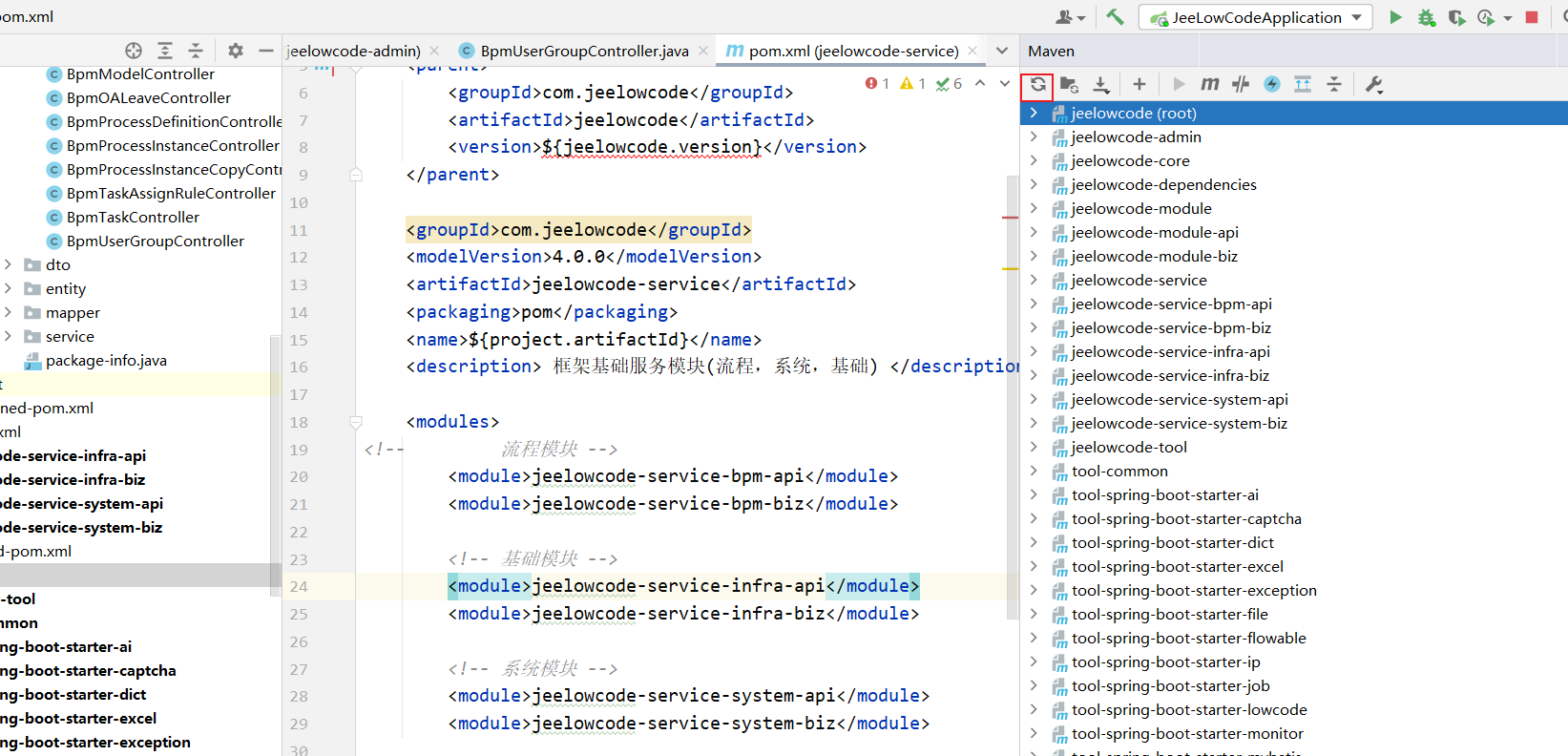Debug JeeLowCodeApplication with bug icon
Screen dimensions: 1568x756
point(1426,17)
